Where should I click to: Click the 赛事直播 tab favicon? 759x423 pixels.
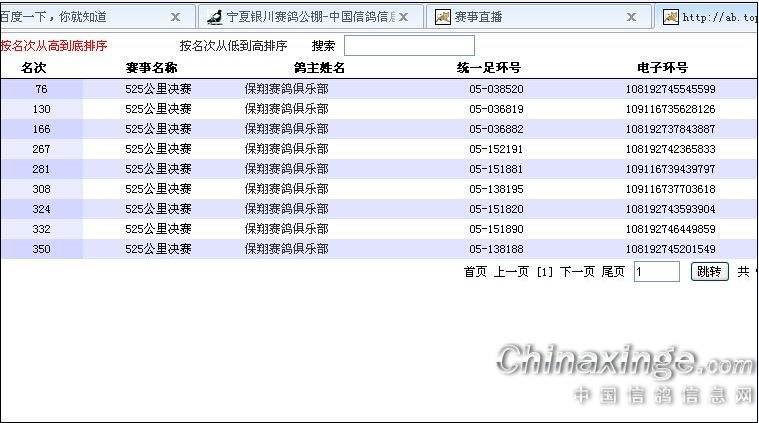tap(443, 17)
